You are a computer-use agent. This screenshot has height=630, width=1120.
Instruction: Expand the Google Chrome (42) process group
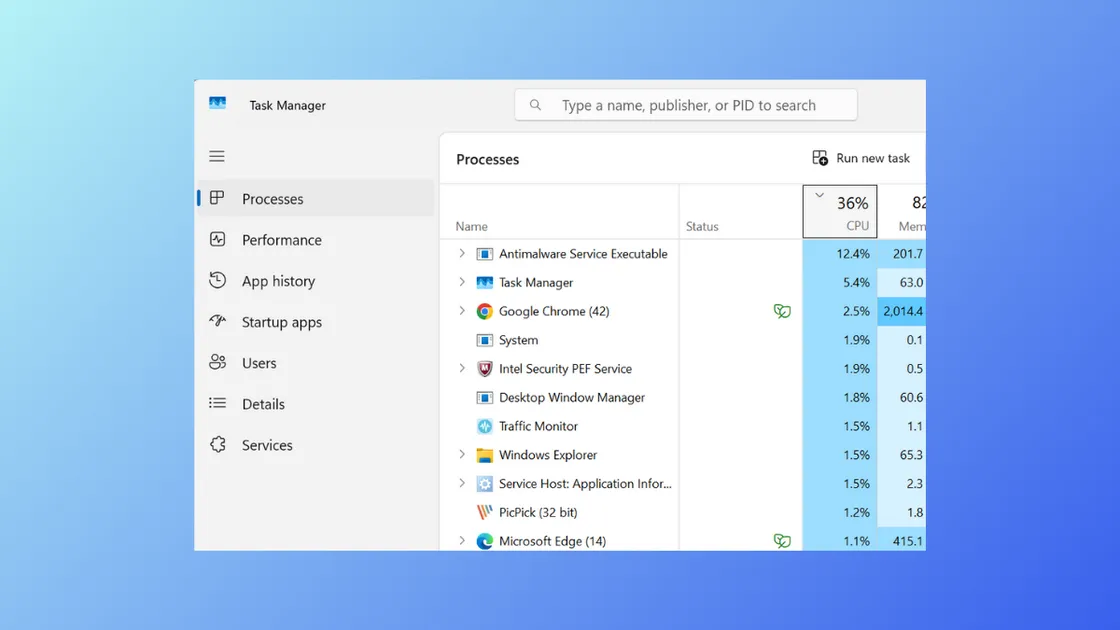coord(461,311)
